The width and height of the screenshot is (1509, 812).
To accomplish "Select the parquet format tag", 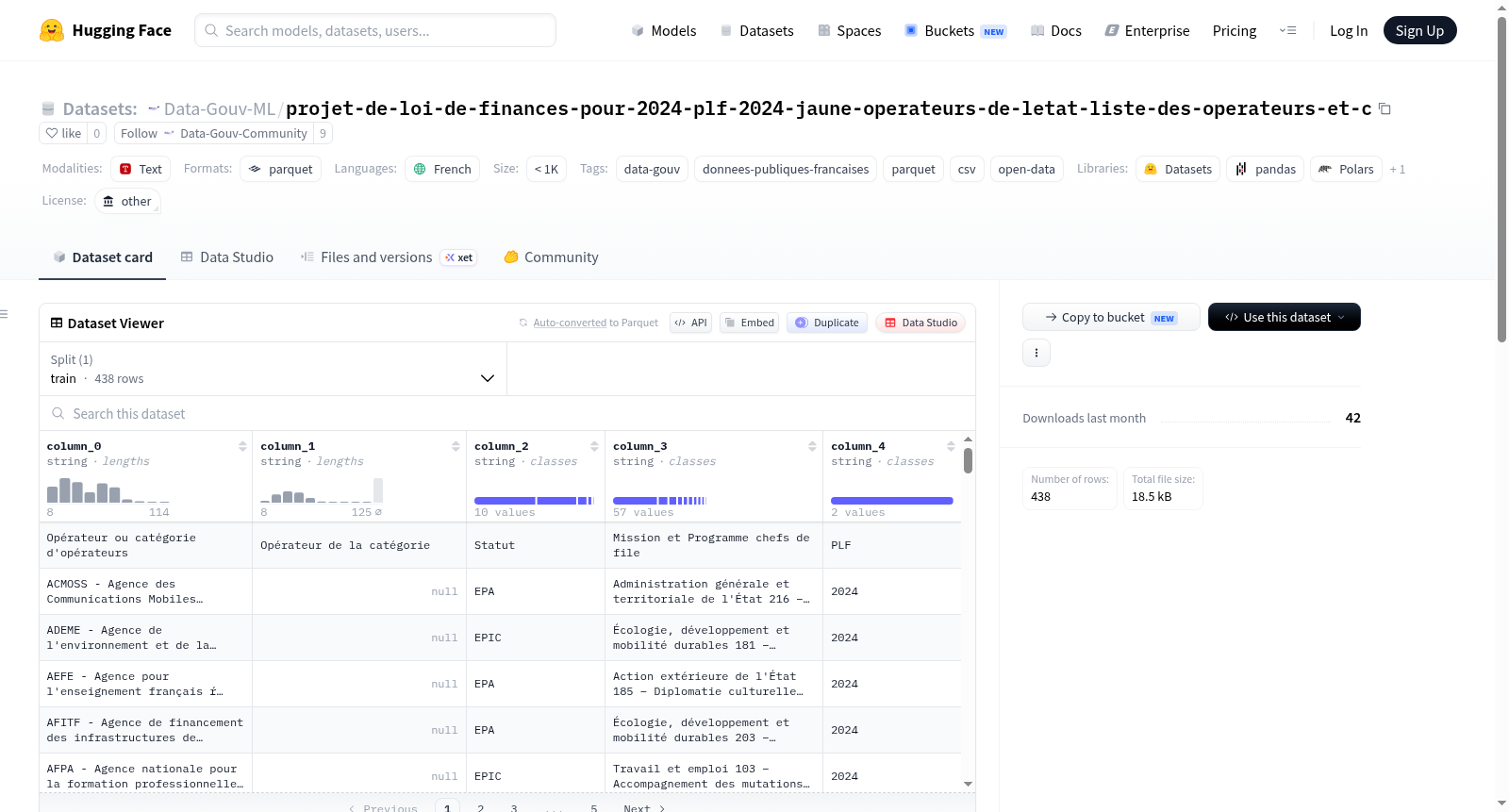I will pyautogui.click(x=281, y=169).
